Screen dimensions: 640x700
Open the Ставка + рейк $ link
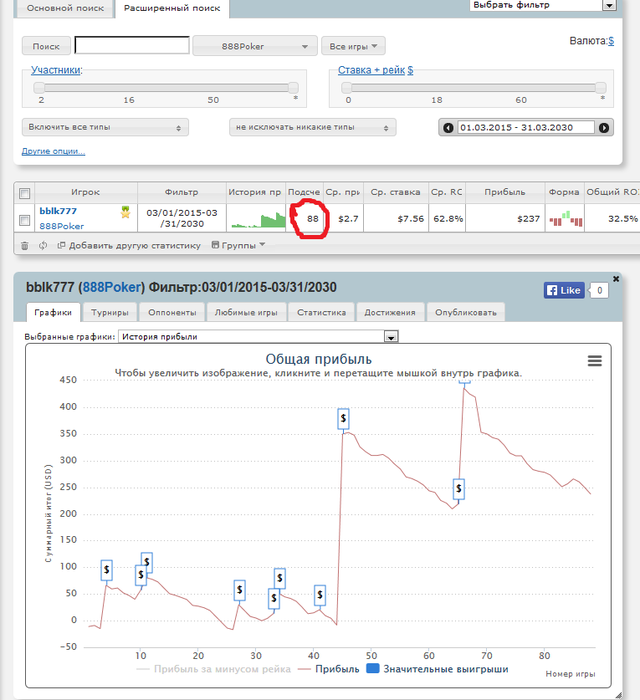point(375,70)
